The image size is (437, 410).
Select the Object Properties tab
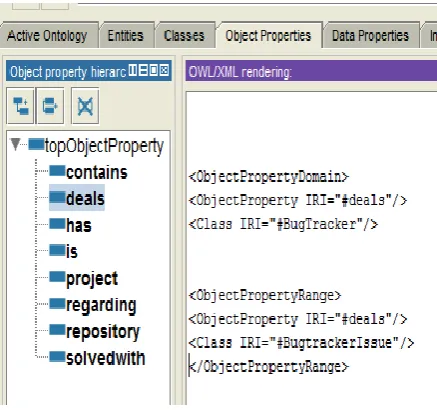pos(268,36)
